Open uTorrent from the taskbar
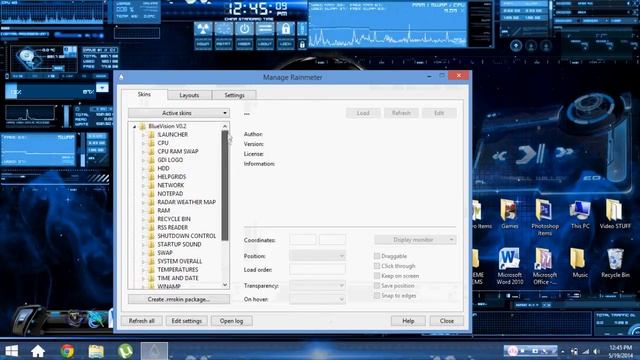 coord(125,351)
